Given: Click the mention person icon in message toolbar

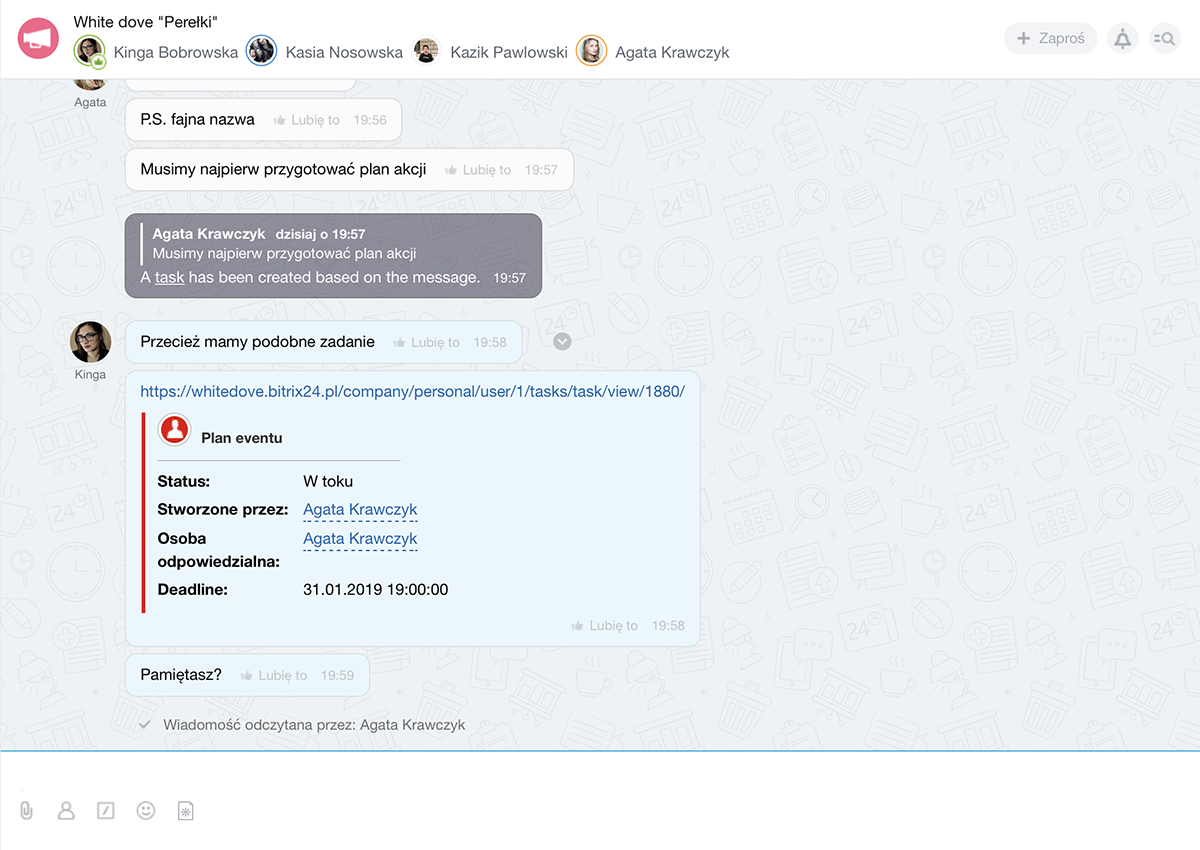Looking at the screenshot, I should (x=66, y=811).
